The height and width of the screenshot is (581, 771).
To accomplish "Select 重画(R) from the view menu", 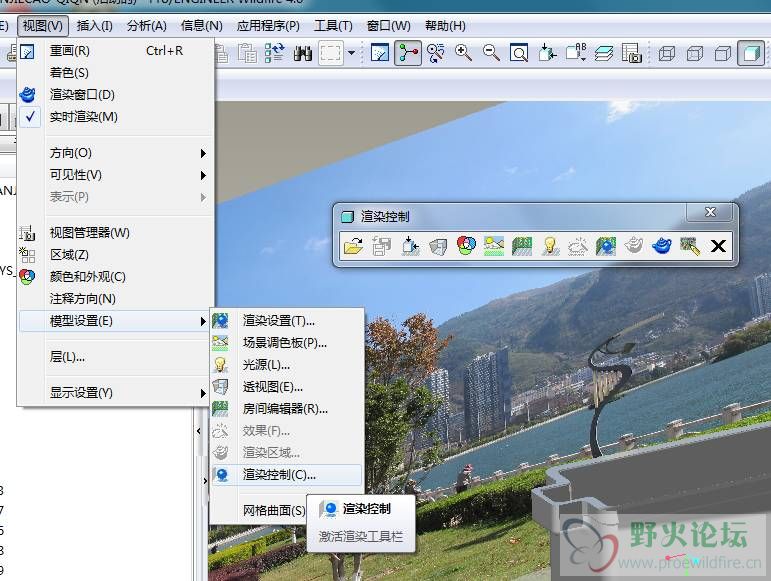I will coord(116,51).
